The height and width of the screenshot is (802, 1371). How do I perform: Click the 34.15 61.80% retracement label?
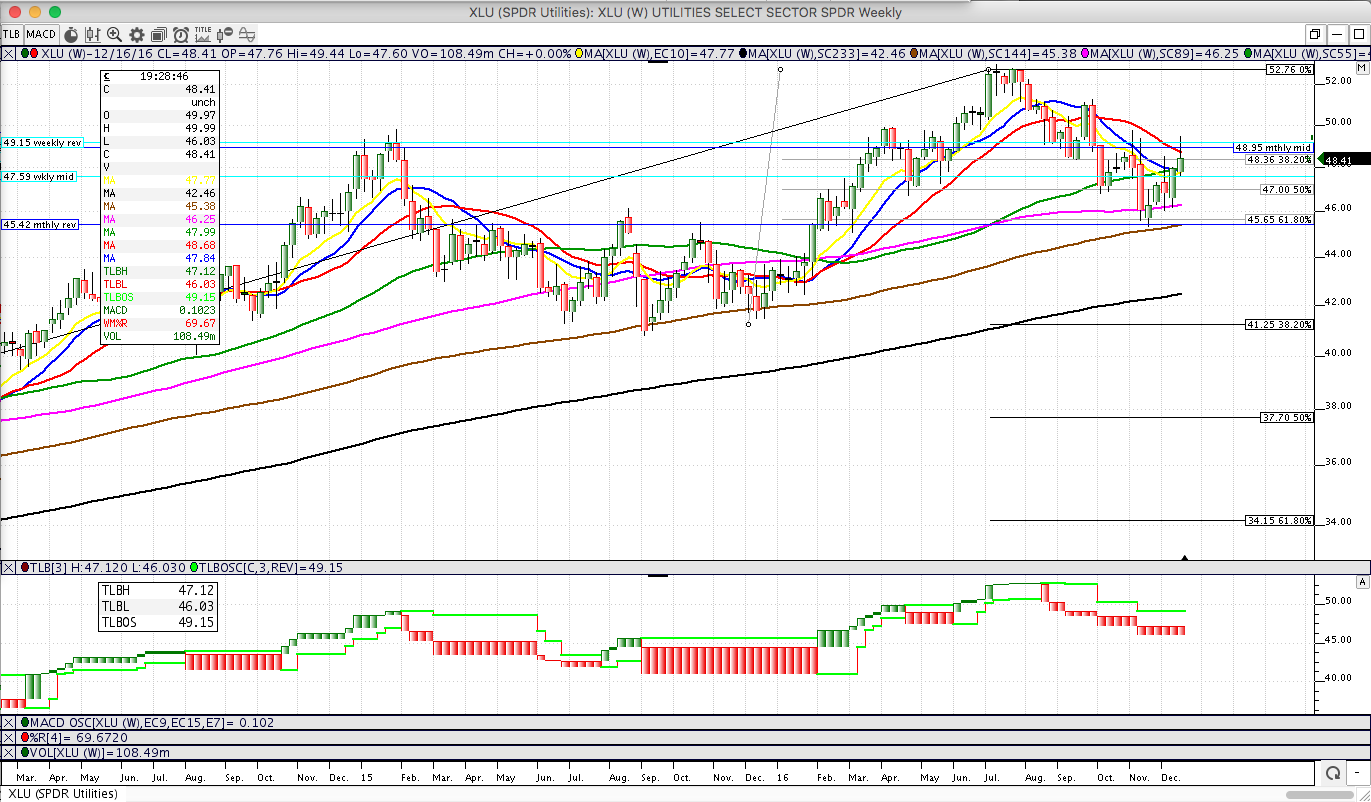point(1278,521)
